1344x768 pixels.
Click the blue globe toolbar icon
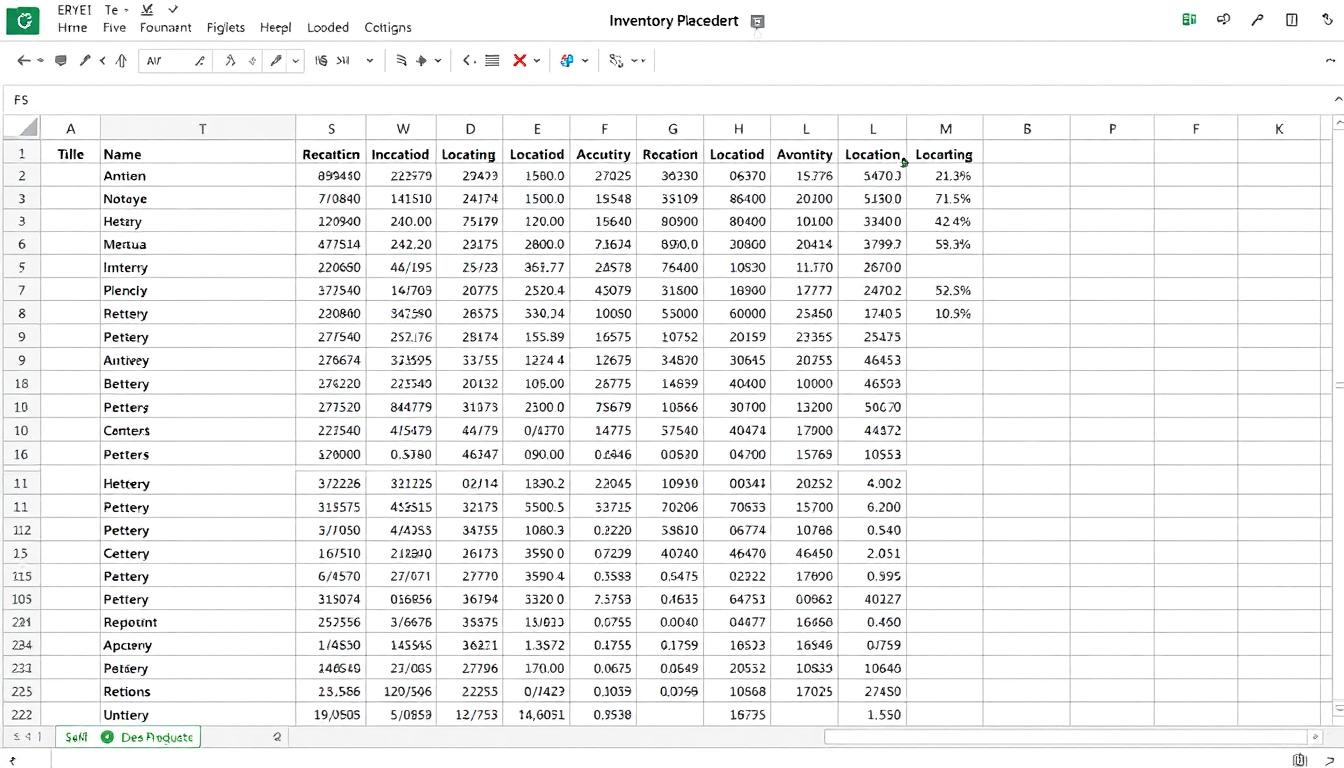567,61
